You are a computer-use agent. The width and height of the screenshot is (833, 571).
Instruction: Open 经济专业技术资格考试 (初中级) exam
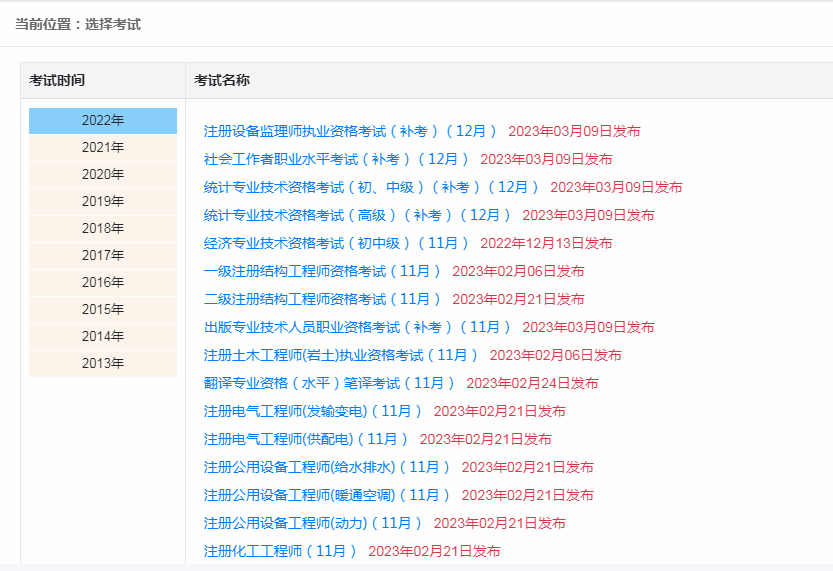click(x=336, y=243)
